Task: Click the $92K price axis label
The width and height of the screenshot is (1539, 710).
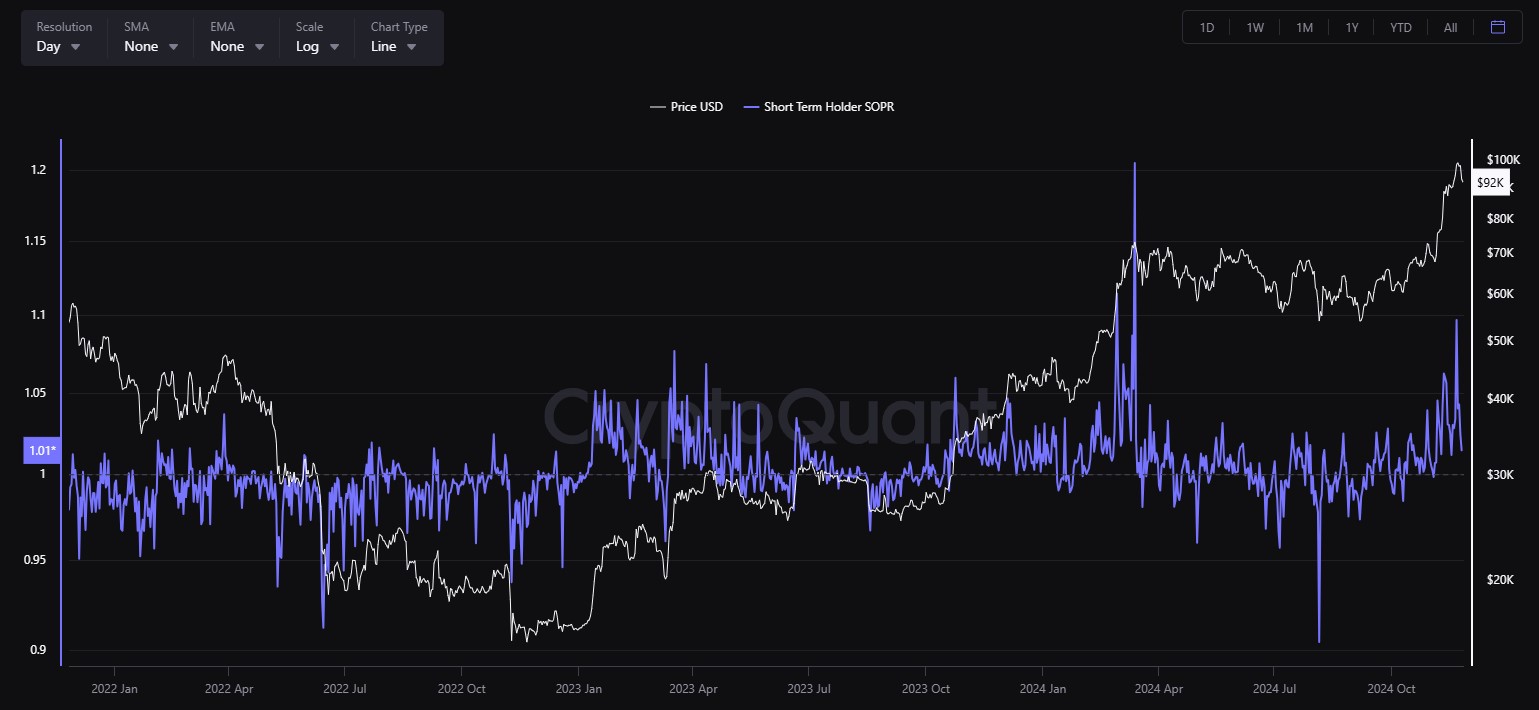Action: click(x=1489, y=182)
